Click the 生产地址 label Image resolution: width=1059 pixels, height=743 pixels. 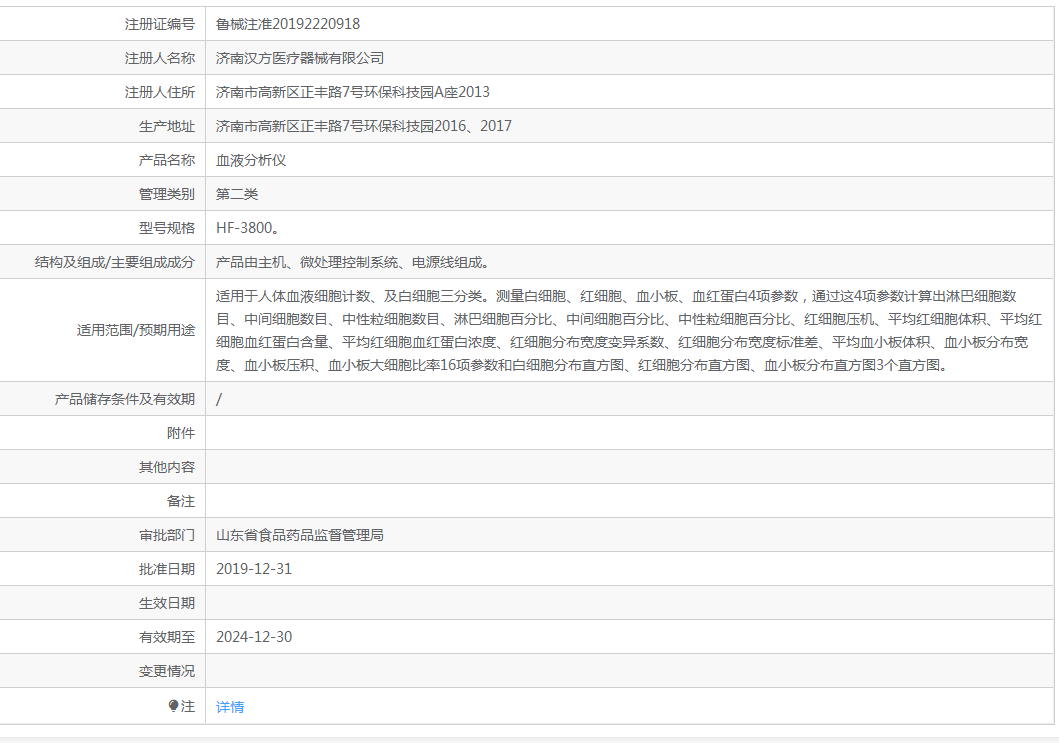click(x=167, y=126)
